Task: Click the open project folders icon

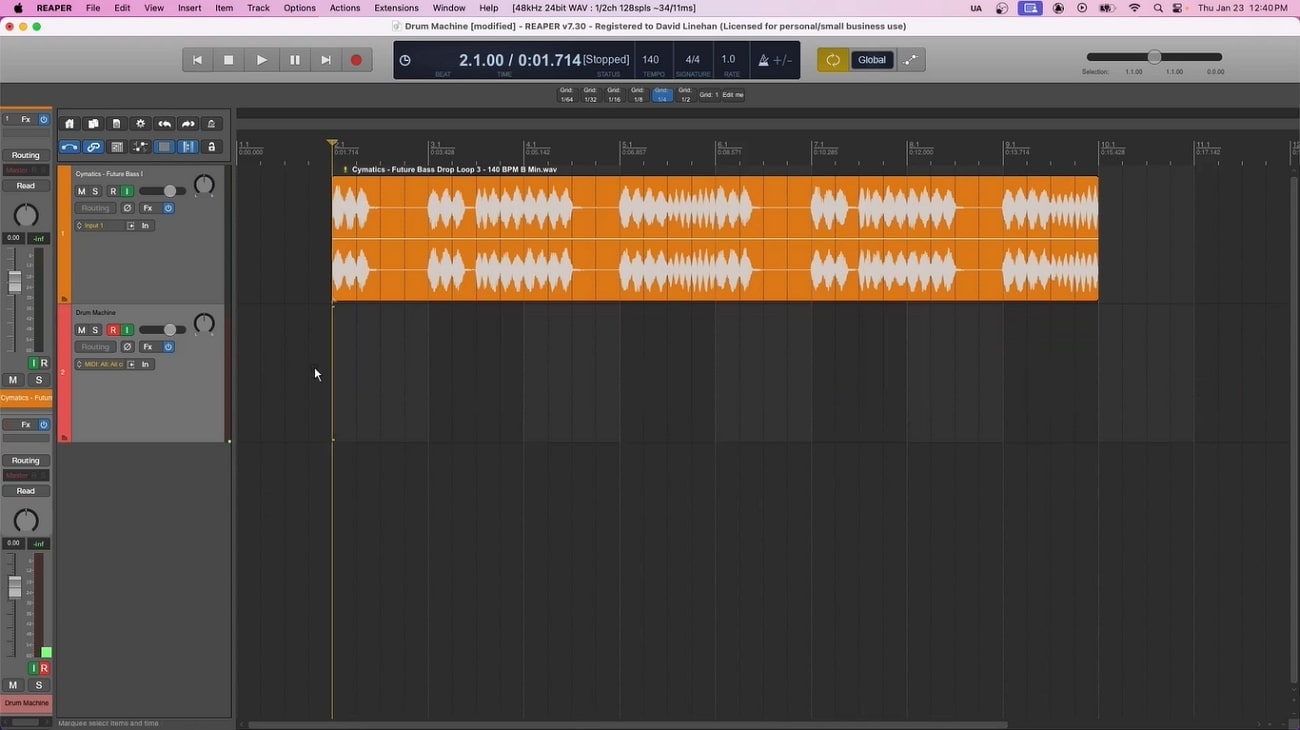Action: coord(93,124)
